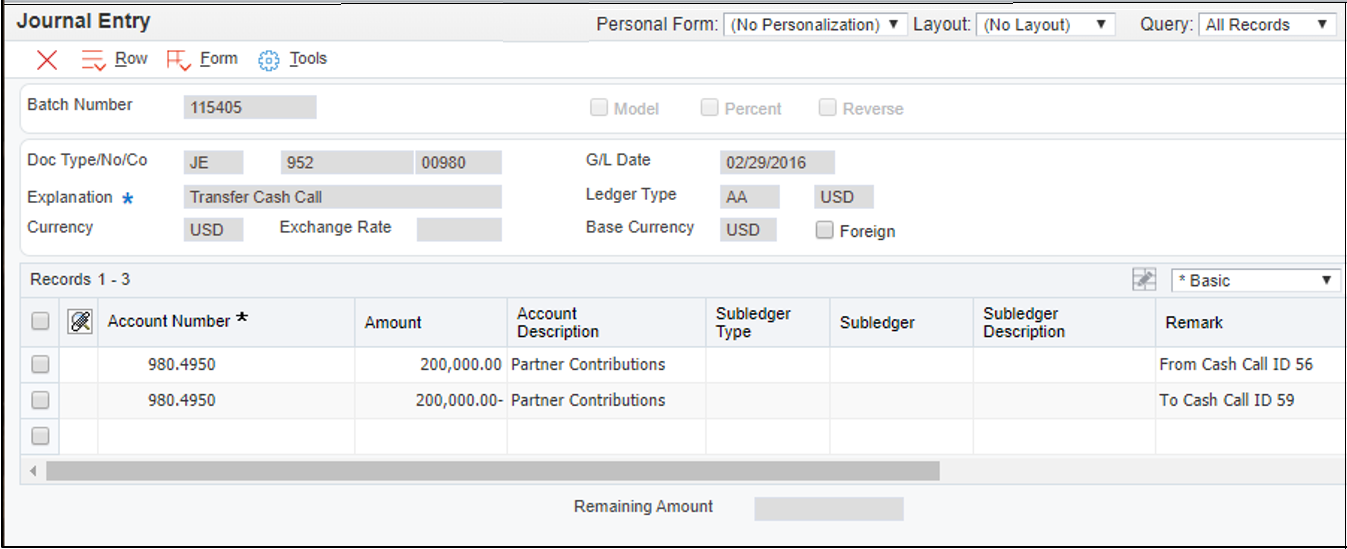
Task: Open the Tools menu
Action: (308, 59)
